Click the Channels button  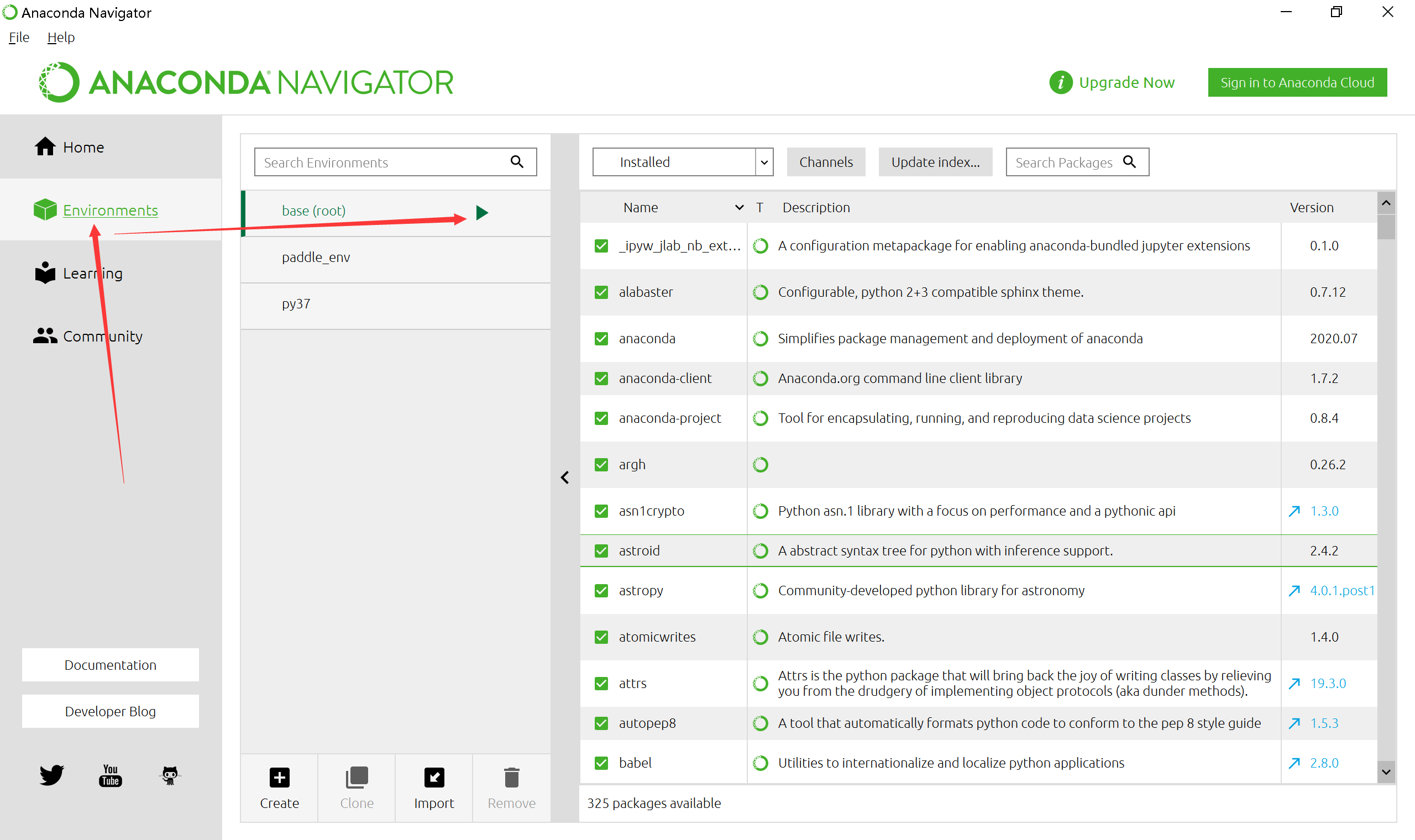(825, 162)
